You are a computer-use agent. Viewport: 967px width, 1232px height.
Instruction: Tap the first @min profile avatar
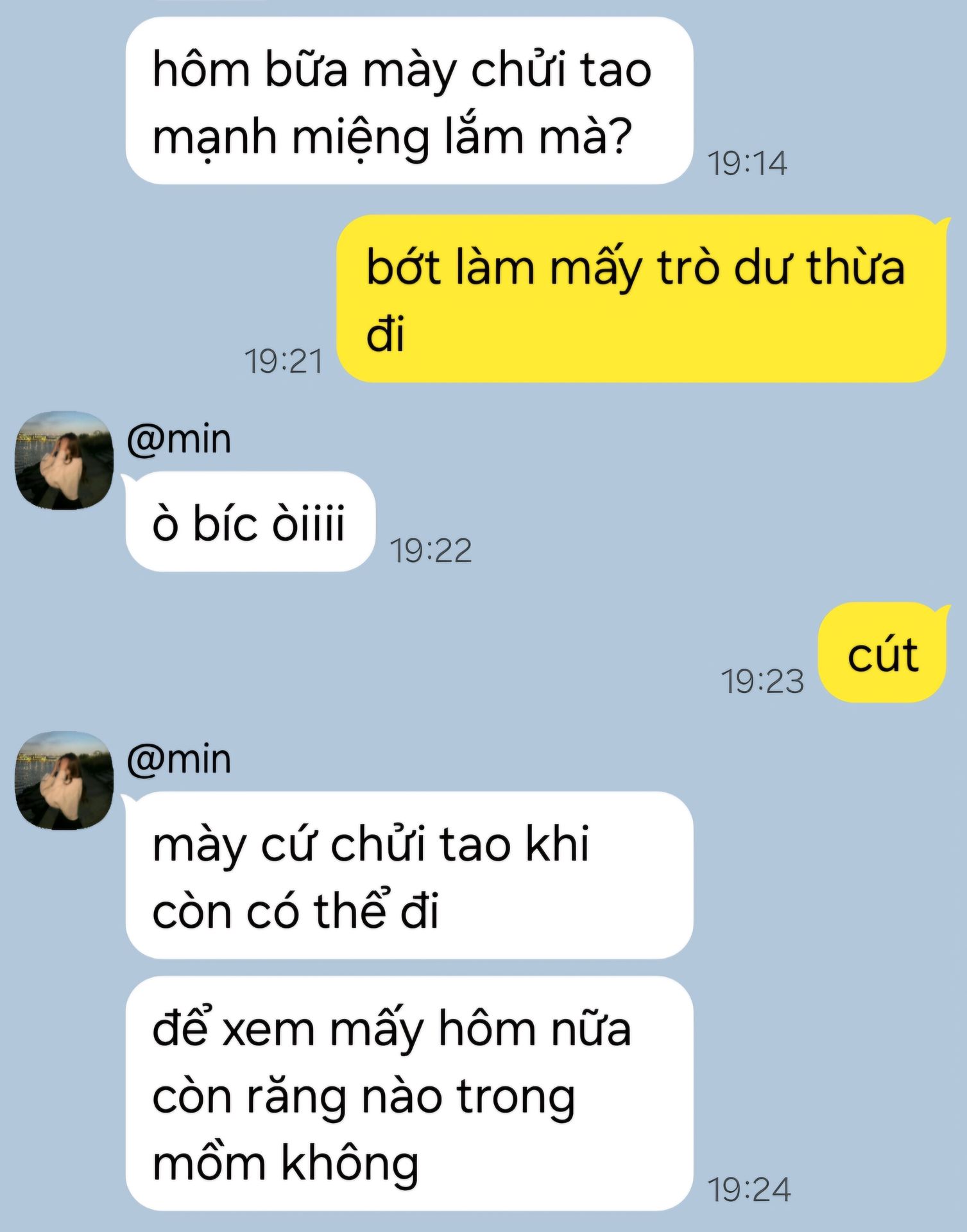click(x=64, y=460)
